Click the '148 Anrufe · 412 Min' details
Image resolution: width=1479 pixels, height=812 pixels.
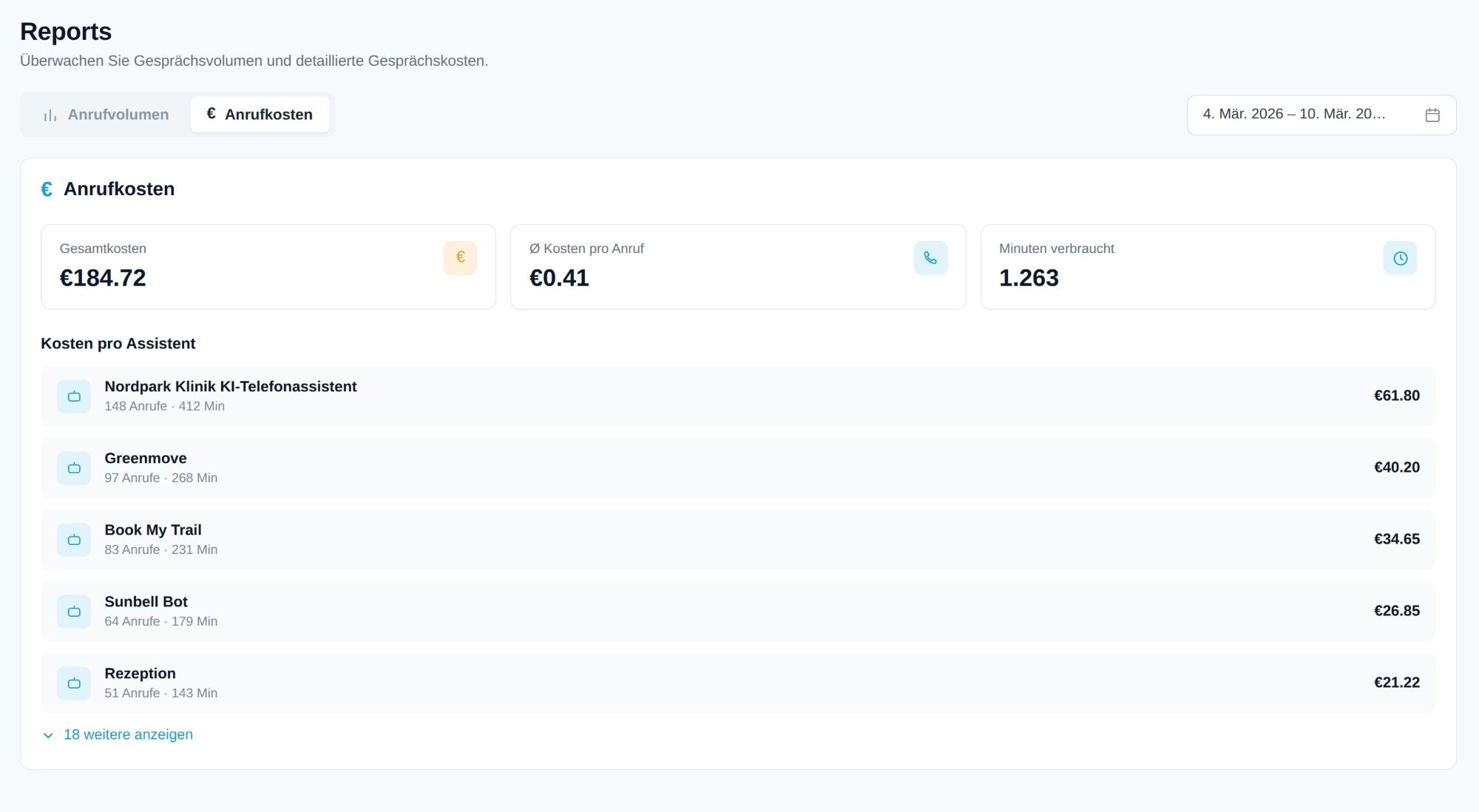click(x=165, y=407)
